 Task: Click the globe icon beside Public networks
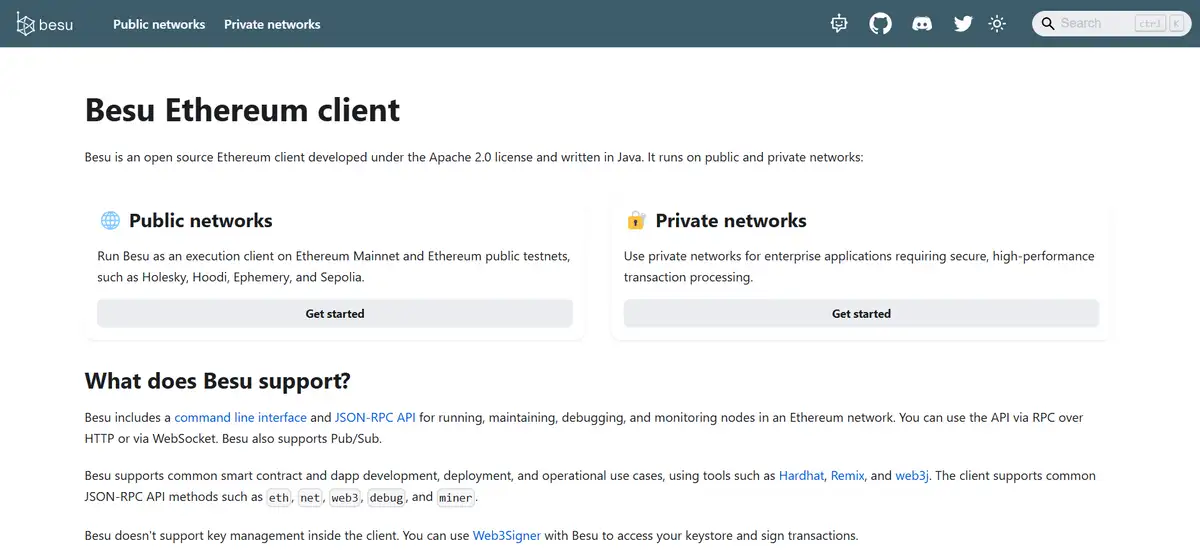[110, 221]
